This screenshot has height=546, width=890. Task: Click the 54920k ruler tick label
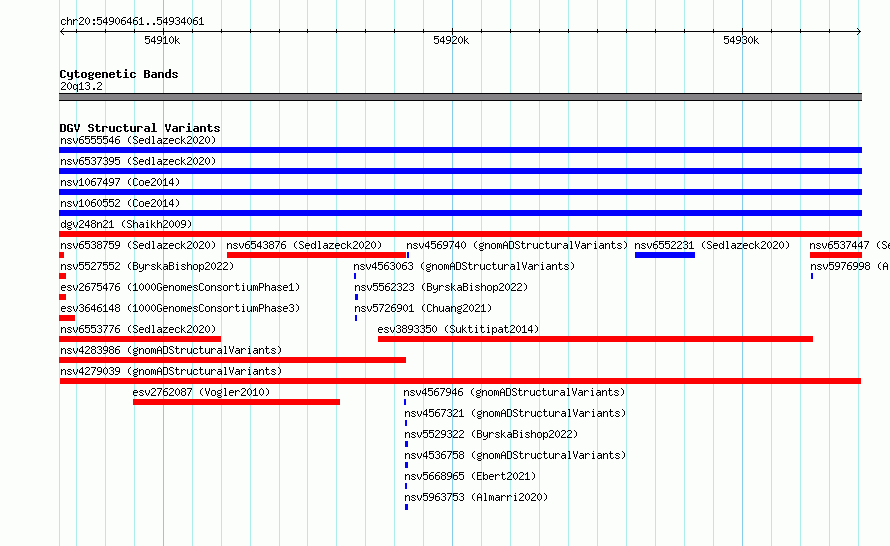point(451,40)
